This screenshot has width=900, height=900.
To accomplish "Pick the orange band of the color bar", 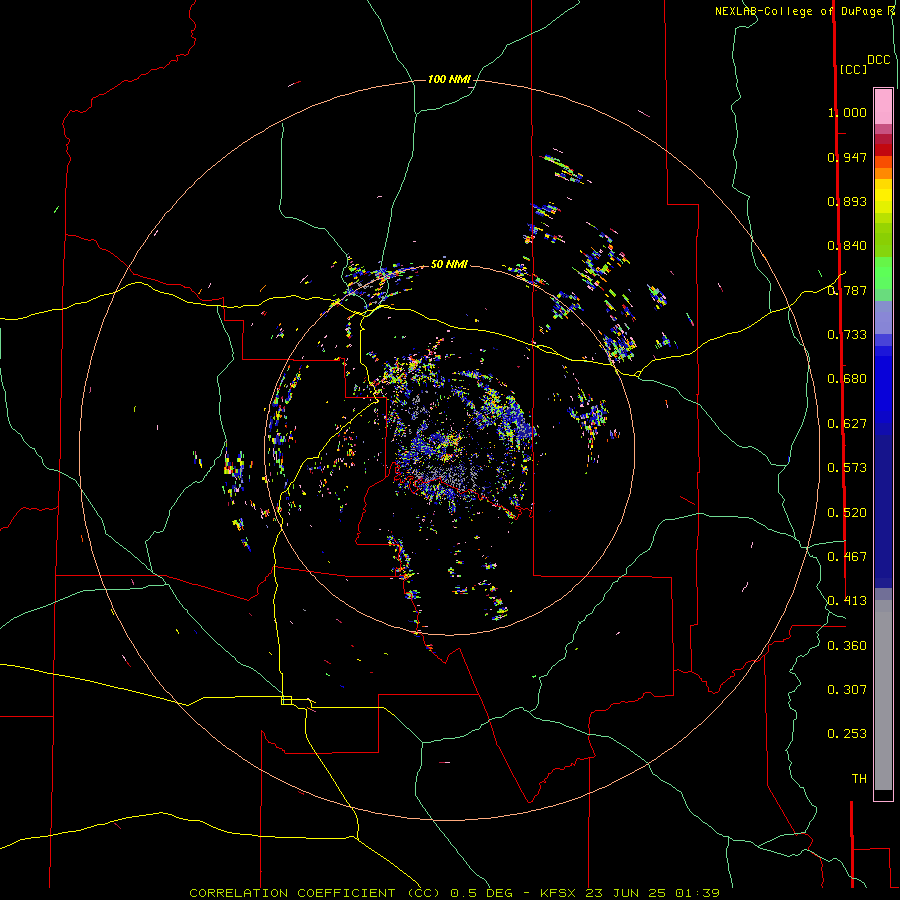I will tap(883, 173).
